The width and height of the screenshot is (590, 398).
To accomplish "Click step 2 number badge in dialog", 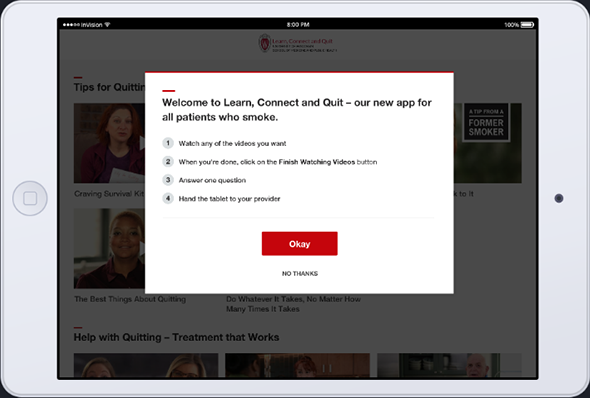I will [168, 161].
